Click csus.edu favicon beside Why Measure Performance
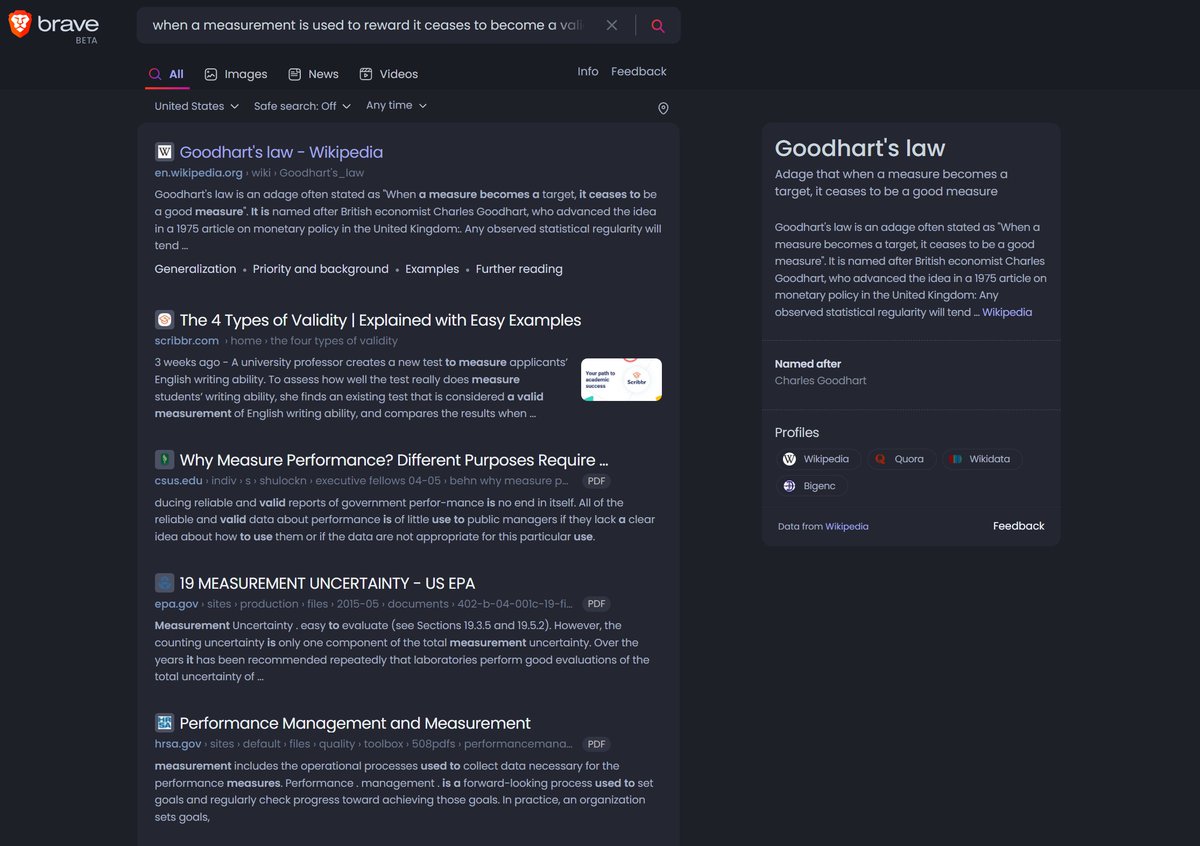 (x=165, y=460)
